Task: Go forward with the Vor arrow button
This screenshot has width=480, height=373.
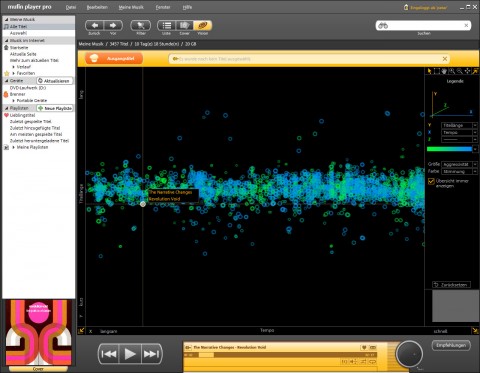Action: pos(113,25)
